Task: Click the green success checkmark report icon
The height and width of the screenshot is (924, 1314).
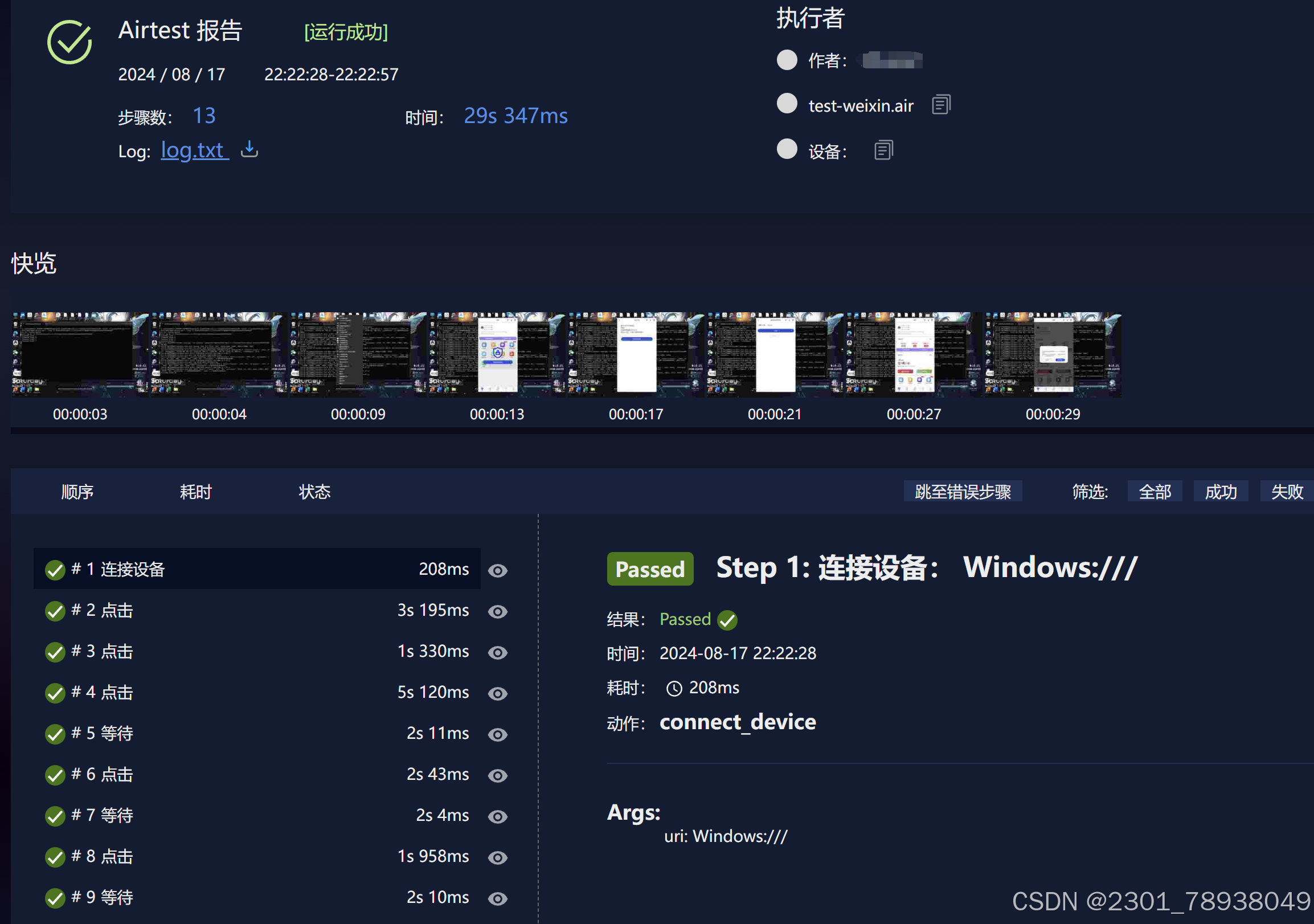Action: [69, 42]
